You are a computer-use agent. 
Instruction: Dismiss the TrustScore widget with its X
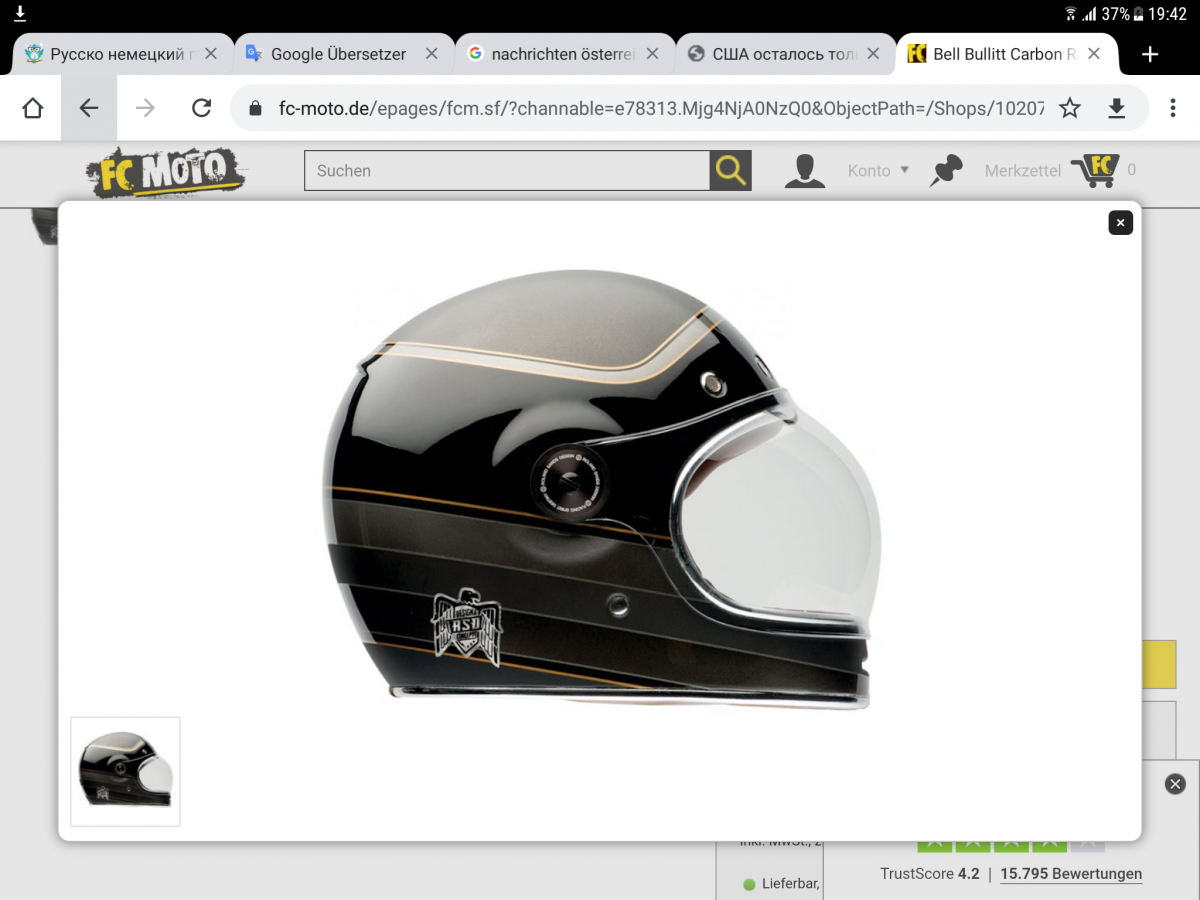[1175, 784]
